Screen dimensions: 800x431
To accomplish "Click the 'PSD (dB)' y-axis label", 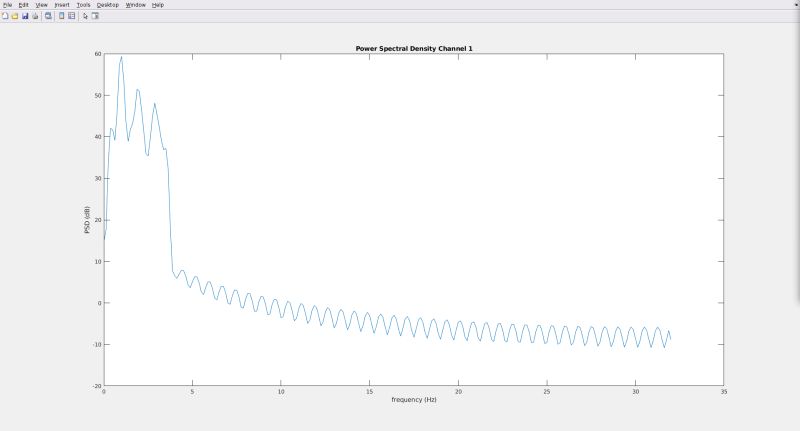I will click(x=87, y=220).
